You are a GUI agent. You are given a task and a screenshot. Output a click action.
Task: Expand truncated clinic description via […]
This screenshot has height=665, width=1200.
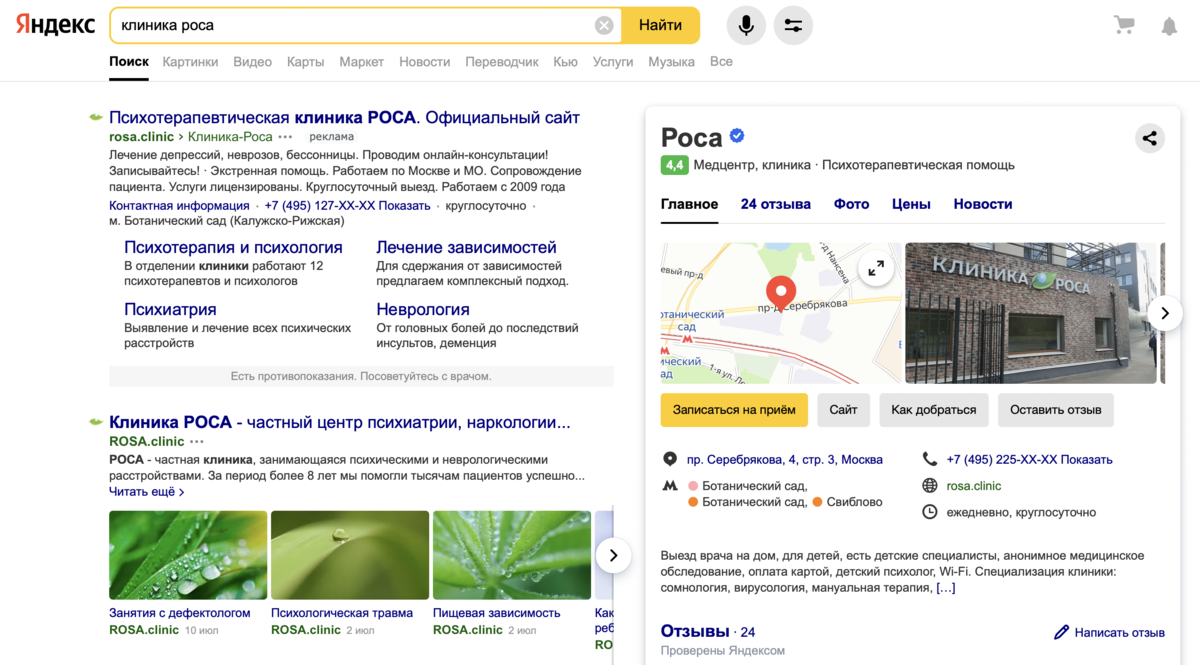tap(946, 588)
